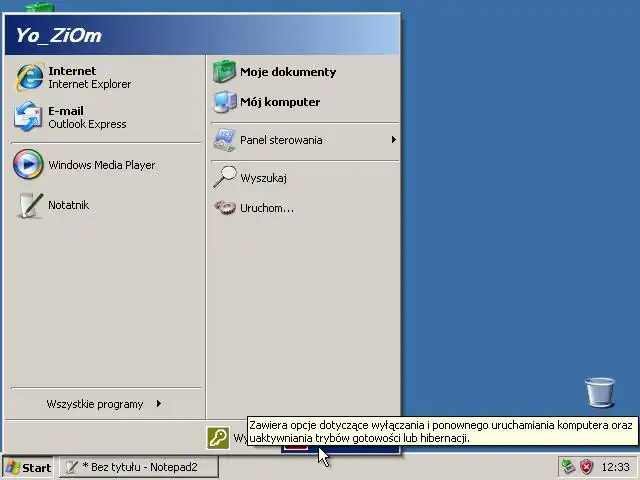Open Windows Media Player
Image resolution: width=640 pixels, height=480 pixels.
[x=106, y=165]
